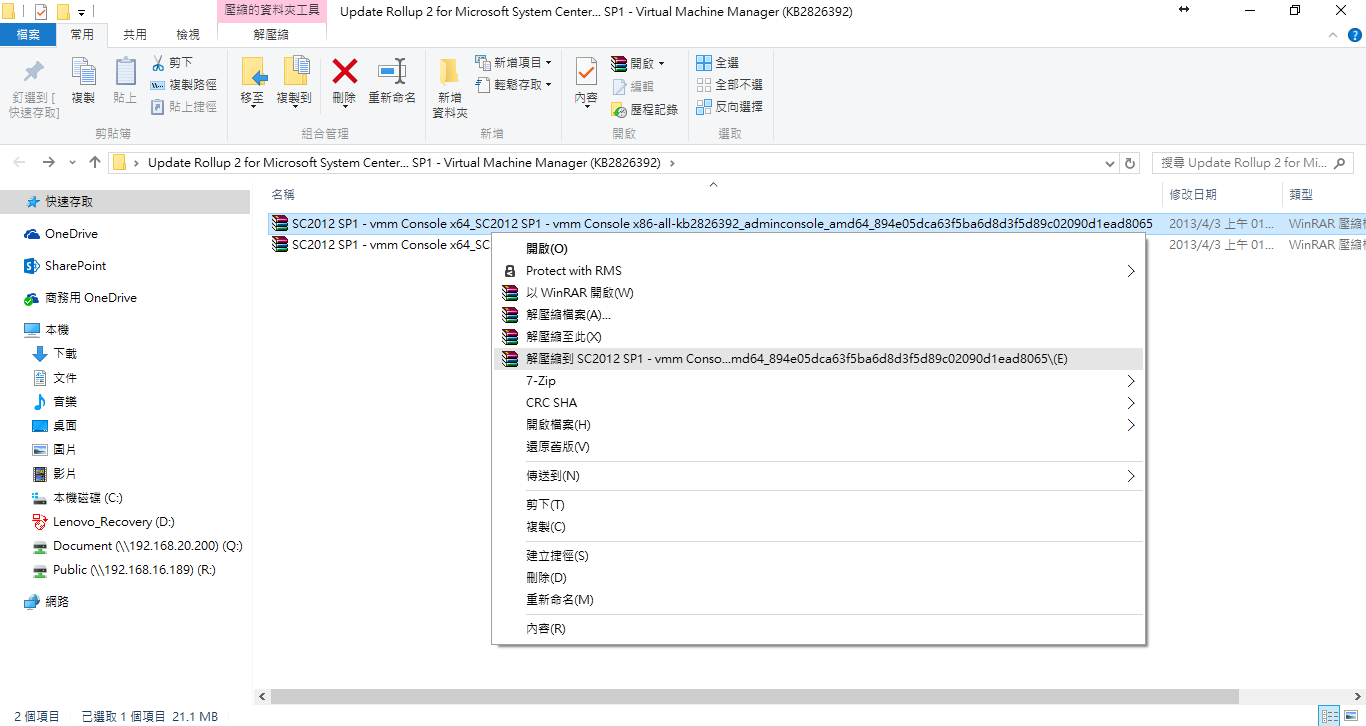1366x726 pixels.
Task: Open the File (檔案) tab
Action: tap(28, 34)
